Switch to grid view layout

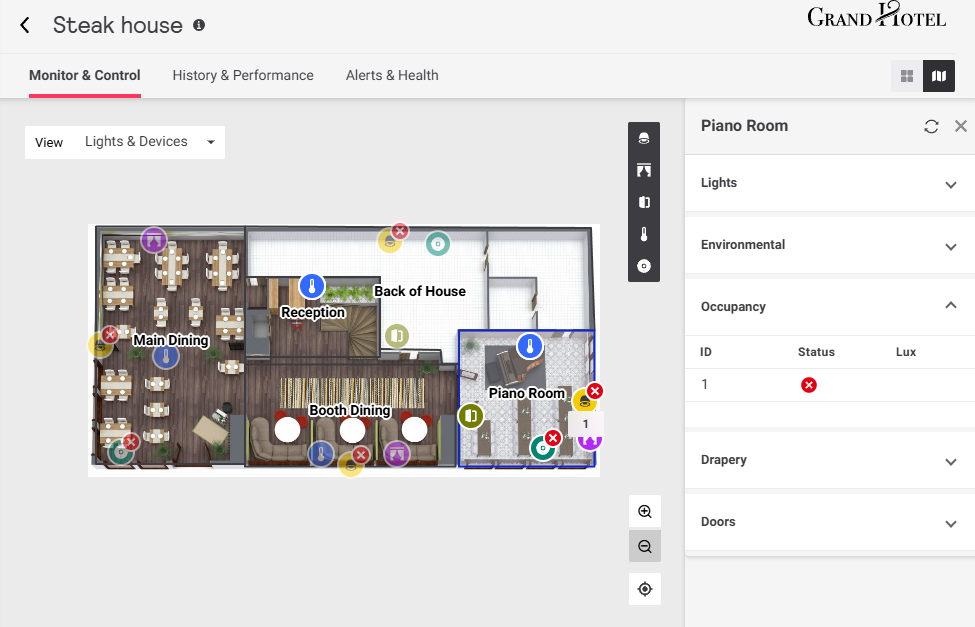907,76
